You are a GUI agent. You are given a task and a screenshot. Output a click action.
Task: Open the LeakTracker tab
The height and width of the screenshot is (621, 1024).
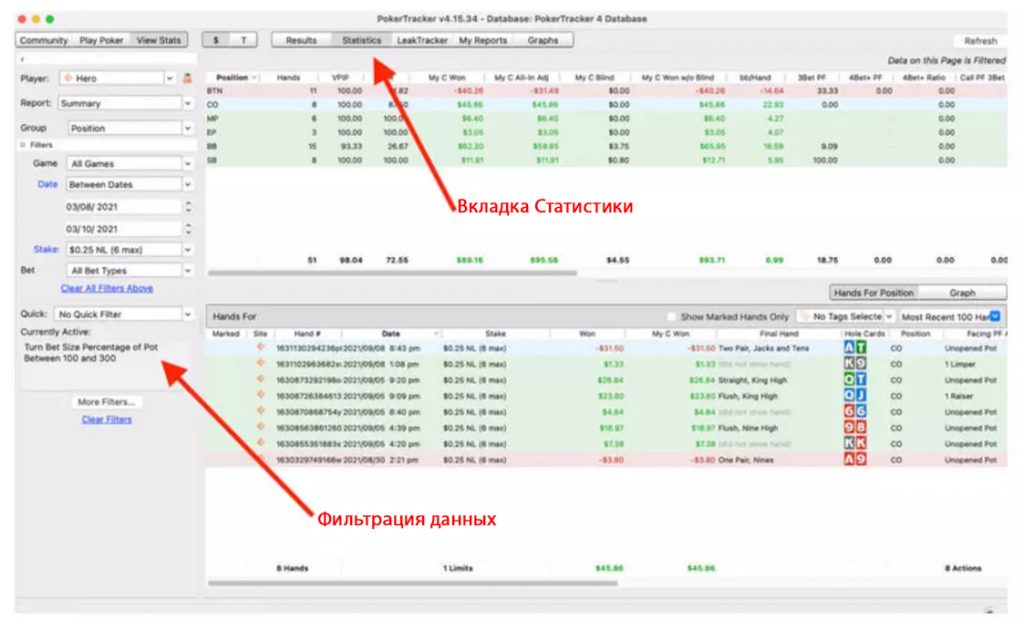pyautogui.click(x=422, y=40)
